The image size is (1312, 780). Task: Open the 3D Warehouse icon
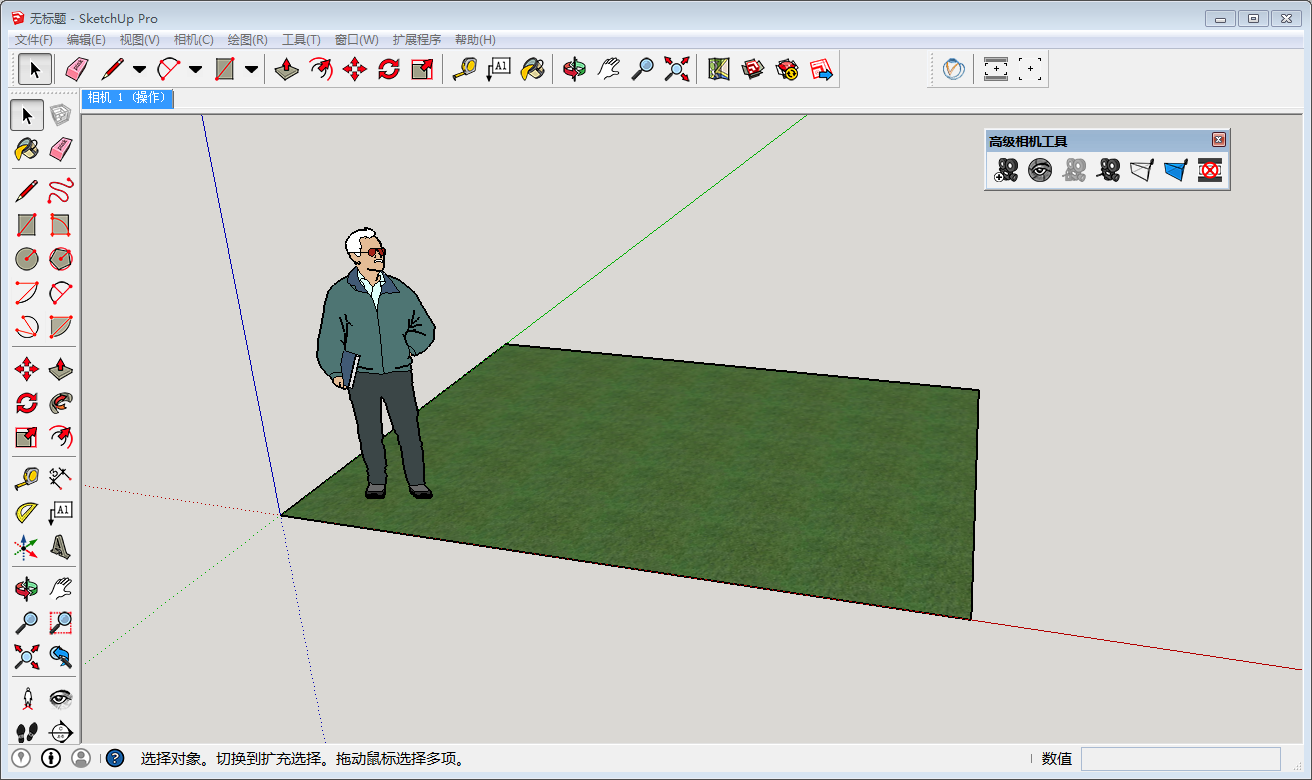point(753,69)
